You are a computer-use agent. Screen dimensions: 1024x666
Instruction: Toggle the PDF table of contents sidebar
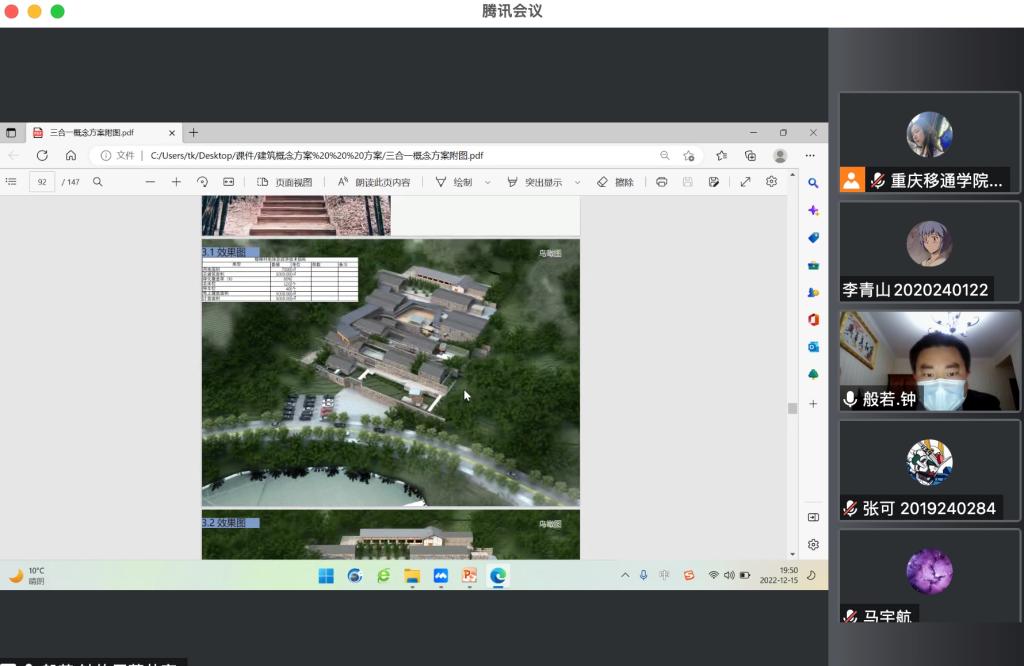pyautogui.click(x=11, y=182)
